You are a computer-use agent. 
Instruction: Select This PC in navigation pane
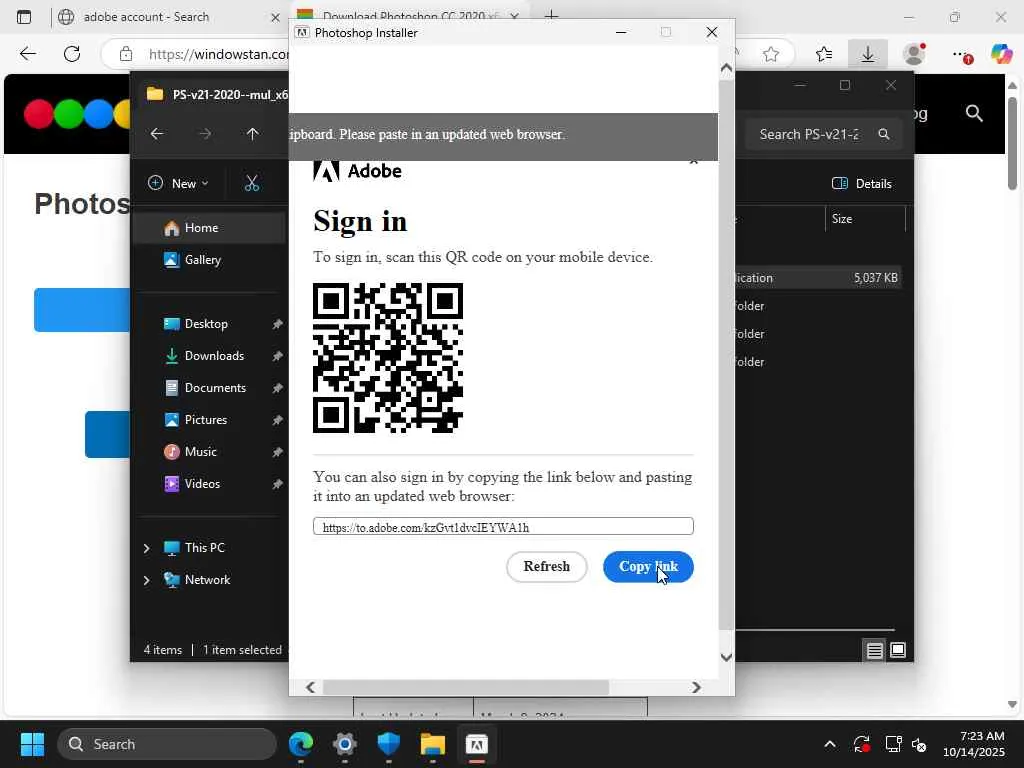click(204, 548)
